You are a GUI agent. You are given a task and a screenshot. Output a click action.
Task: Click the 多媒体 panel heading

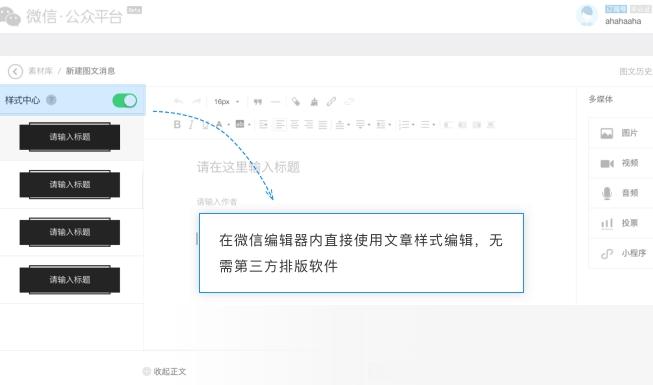pyautogui.click(x=601, y=99)
